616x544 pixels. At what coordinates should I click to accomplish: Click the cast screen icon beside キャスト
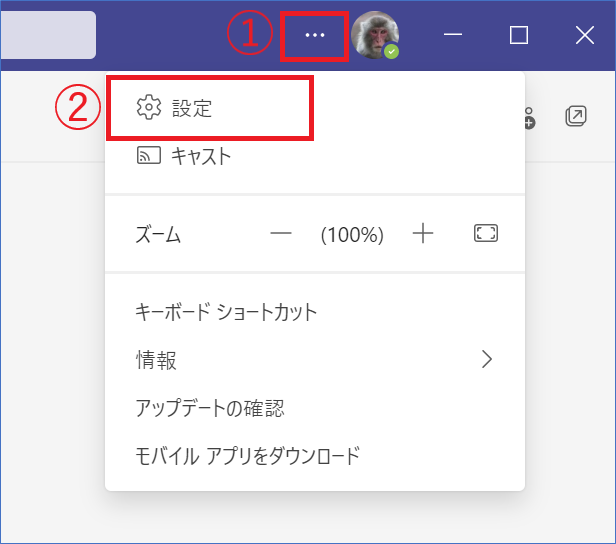(x=148, y=156)
